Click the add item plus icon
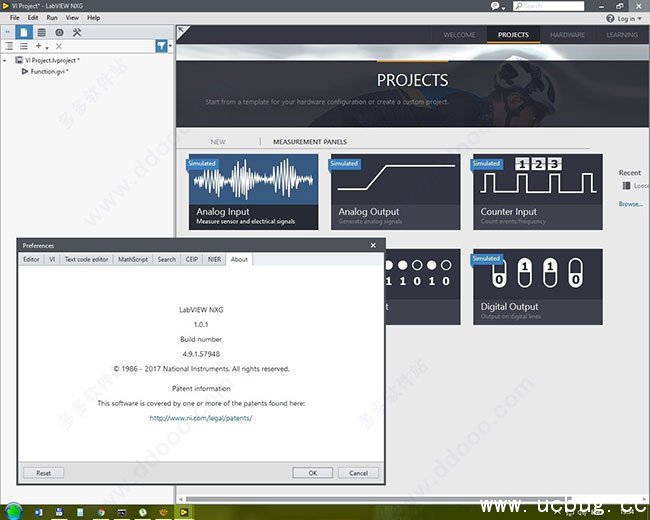650x520 pixels. click(39, 46)
